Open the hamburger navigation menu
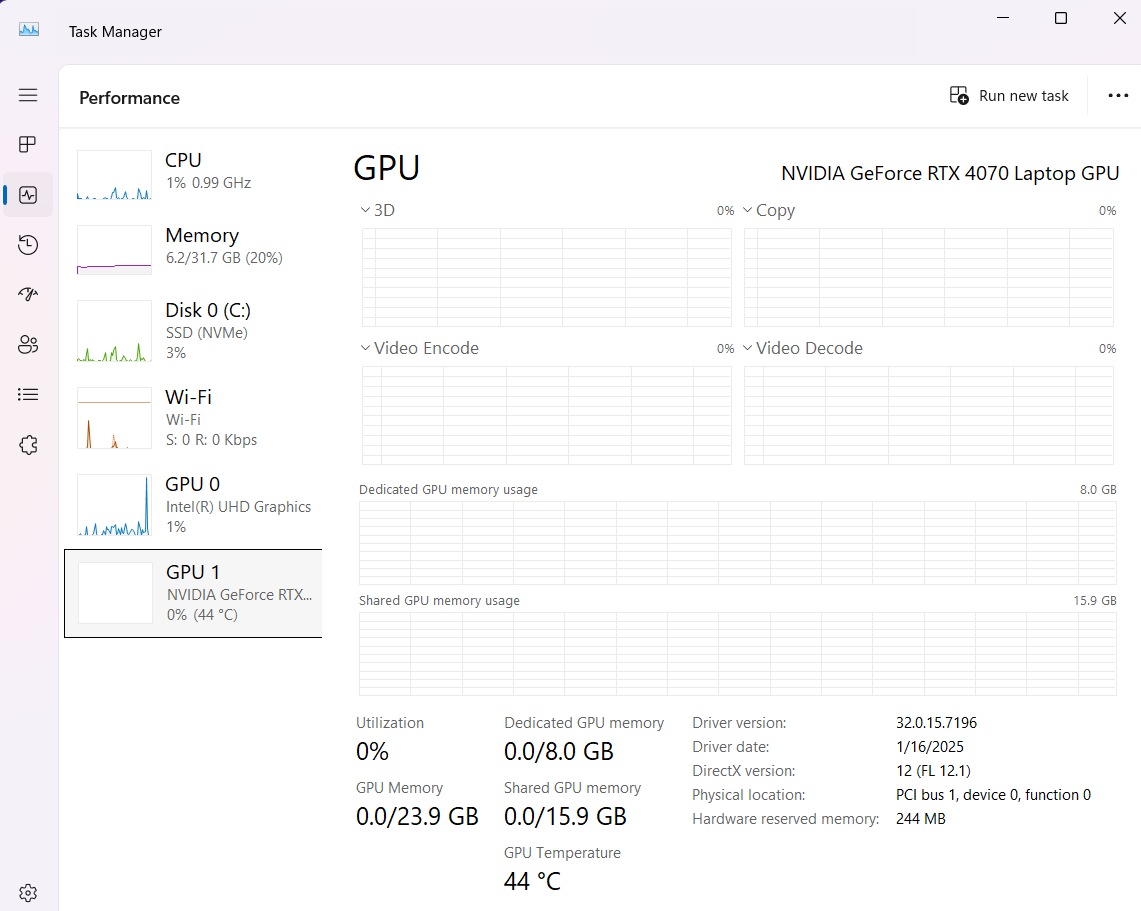Image resolution: width=1141 pixels, height=911 pixels. pyautogui.click(x=28, y=95)
